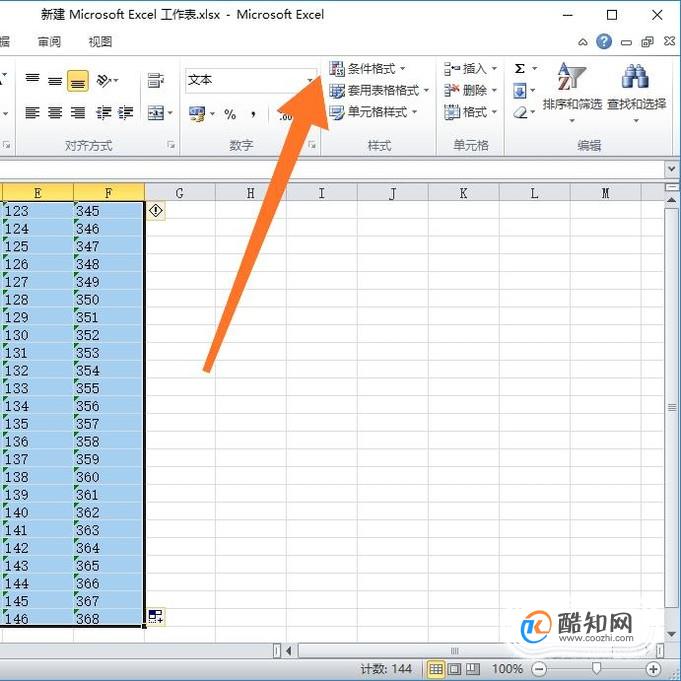Click zoom in plus button

coord(653,669)
